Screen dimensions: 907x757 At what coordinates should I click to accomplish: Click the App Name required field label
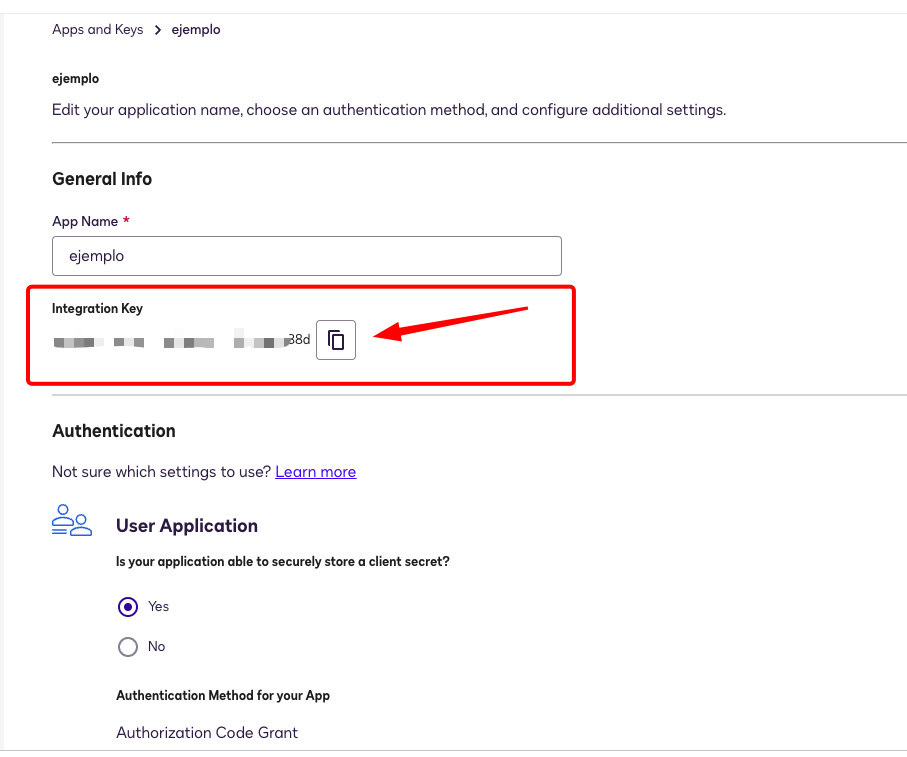tap(85, 221)
